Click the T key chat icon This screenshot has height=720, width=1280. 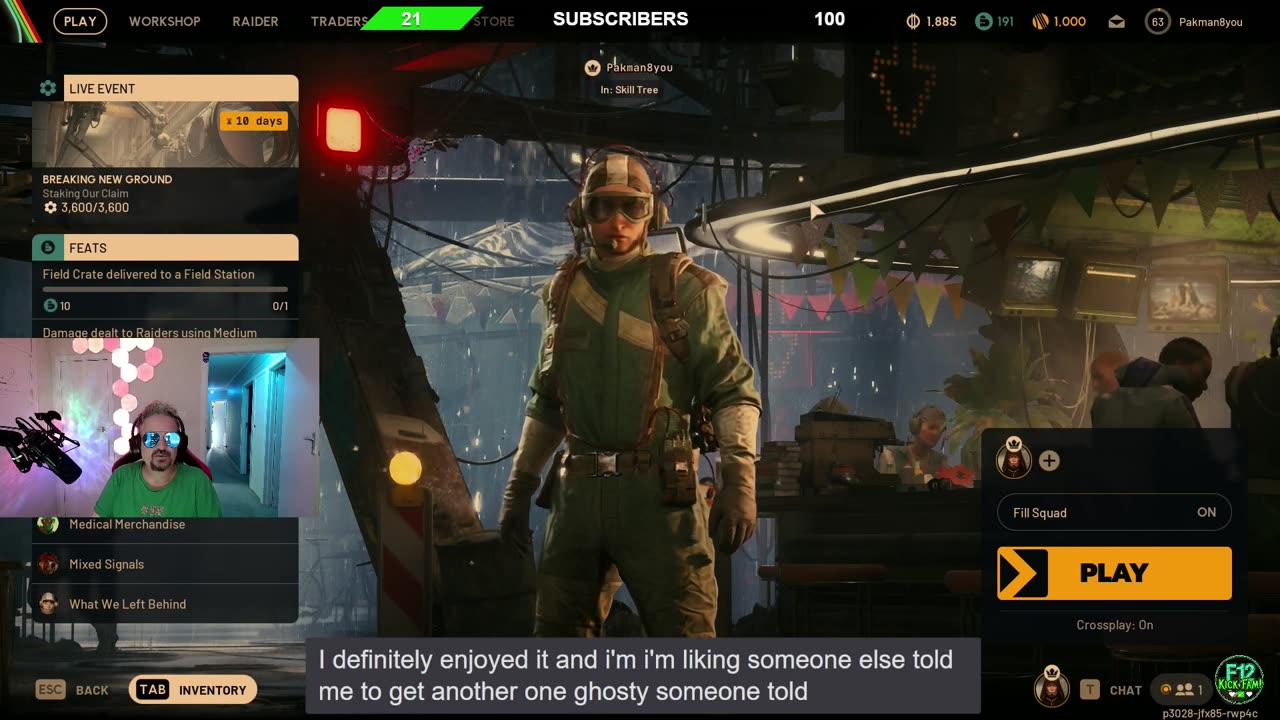coord(1090,689)
